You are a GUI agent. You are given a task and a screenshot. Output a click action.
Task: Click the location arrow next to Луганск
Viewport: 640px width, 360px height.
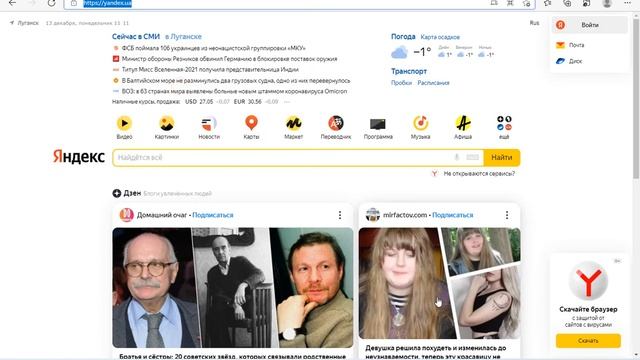pyautogui.click(x=12, y=23)
